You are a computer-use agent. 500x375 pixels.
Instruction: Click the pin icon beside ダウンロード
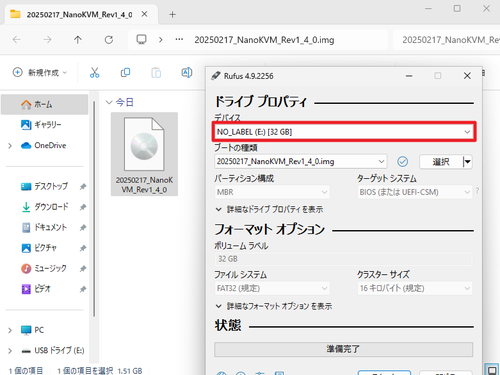point(83,207)
